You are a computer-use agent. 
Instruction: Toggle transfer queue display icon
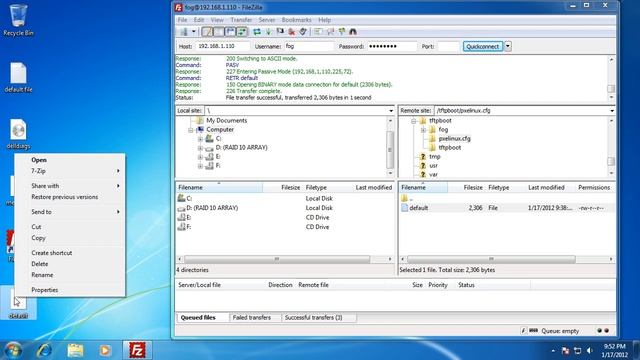point(242,32)
